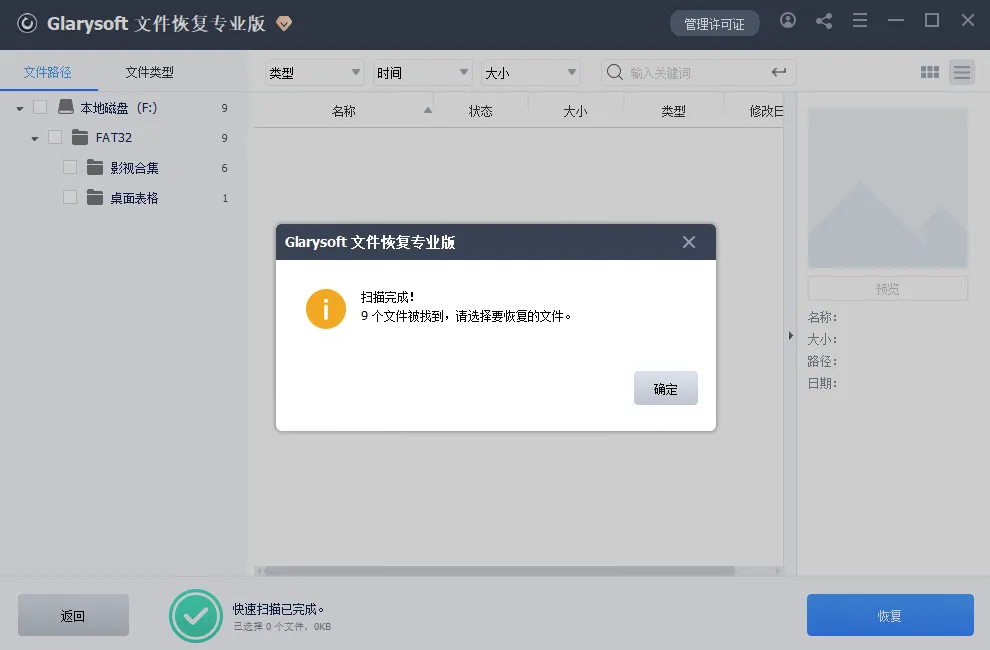Open the 大小 filter dropdown
990x650 pixels.
click(530, 73)
